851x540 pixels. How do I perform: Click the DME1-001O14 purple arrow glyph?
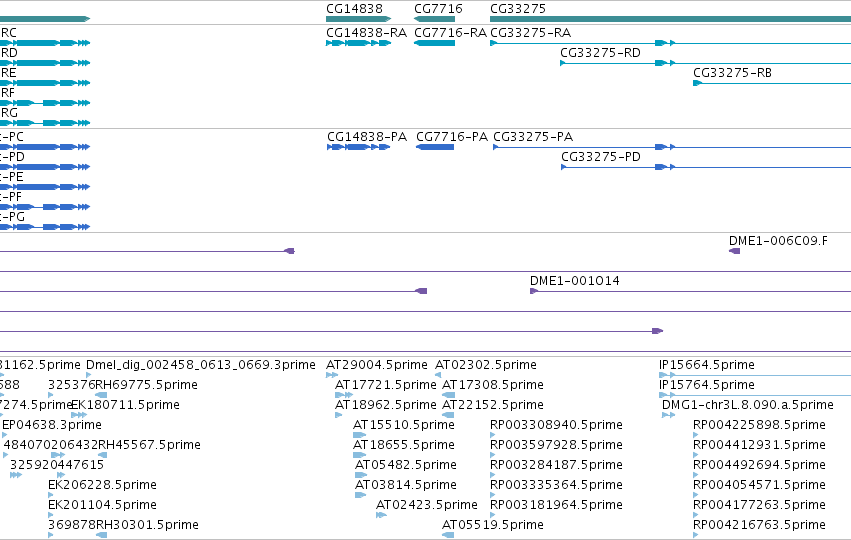534,291
